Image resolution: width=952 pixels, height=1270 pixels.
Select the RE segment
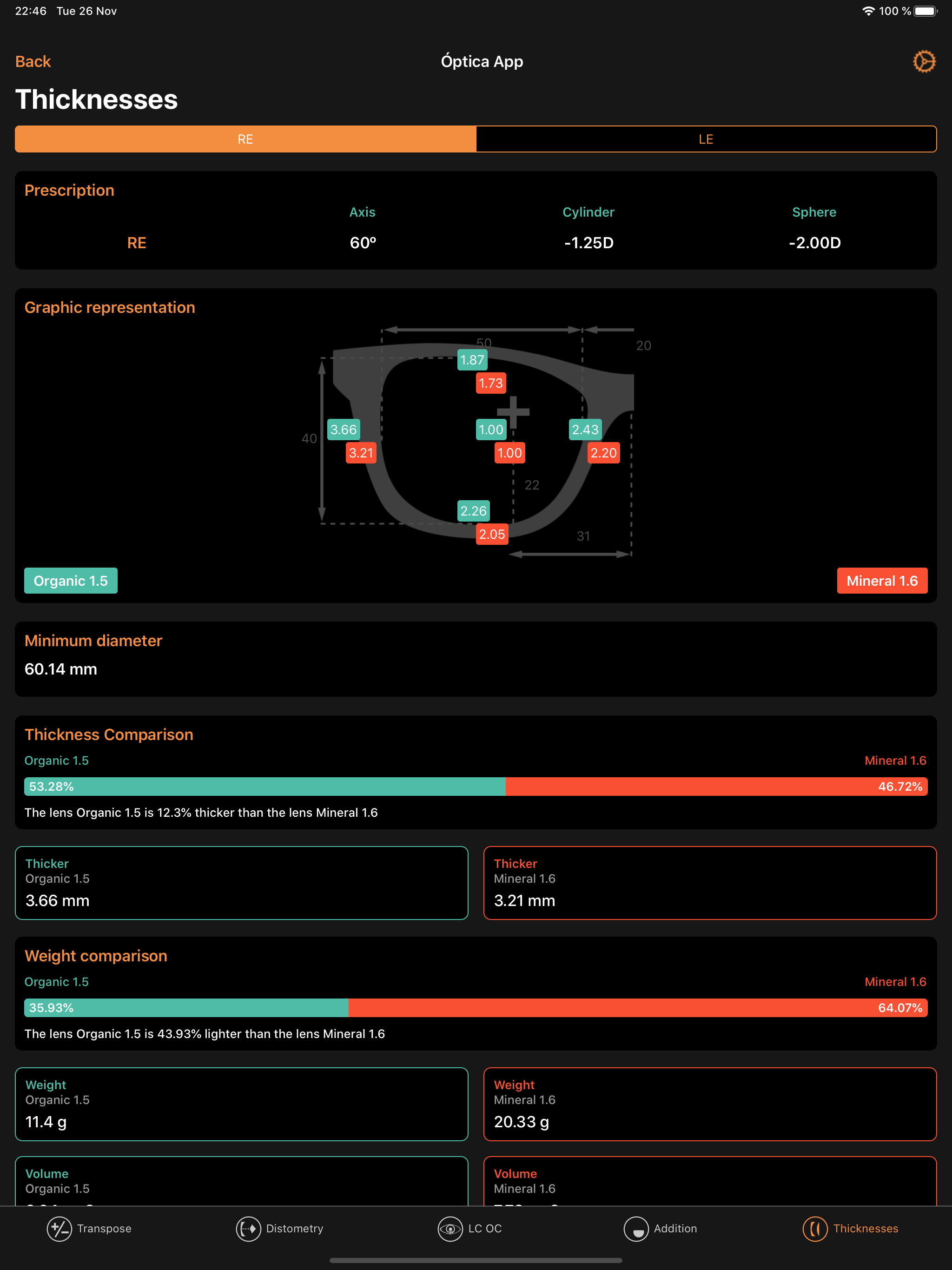point(245,139)
